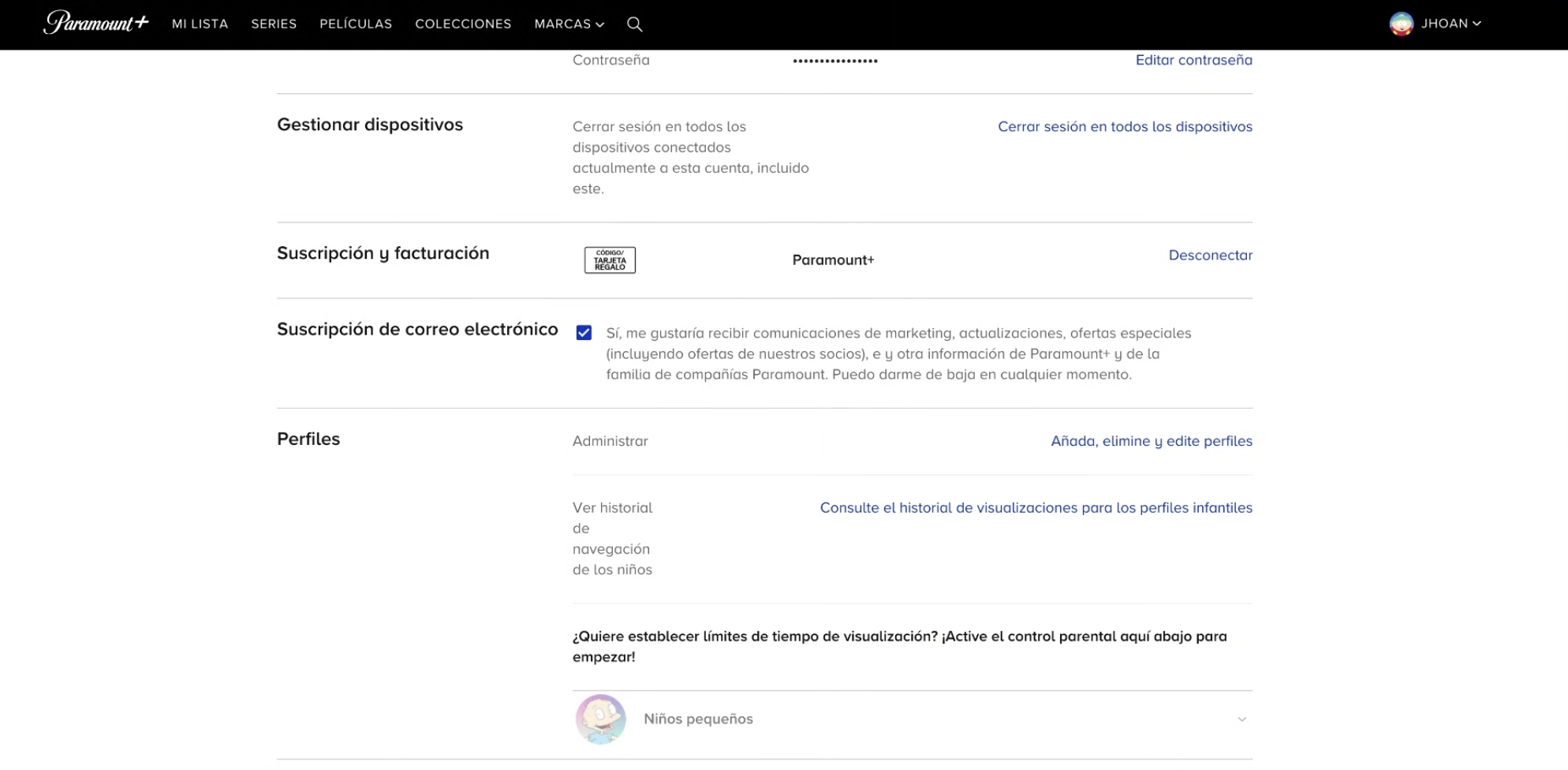Uncheck the marketing email subscription checkbox
This screenshot has width=1568, height=770.
coord(584,333)
